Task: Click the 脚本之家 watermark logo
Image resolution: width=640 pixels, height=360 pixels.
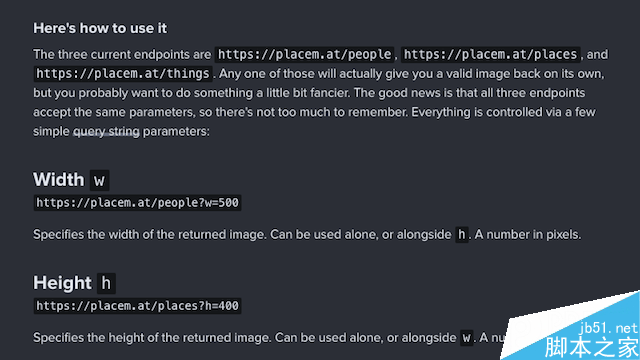Action: pos(592,348)
